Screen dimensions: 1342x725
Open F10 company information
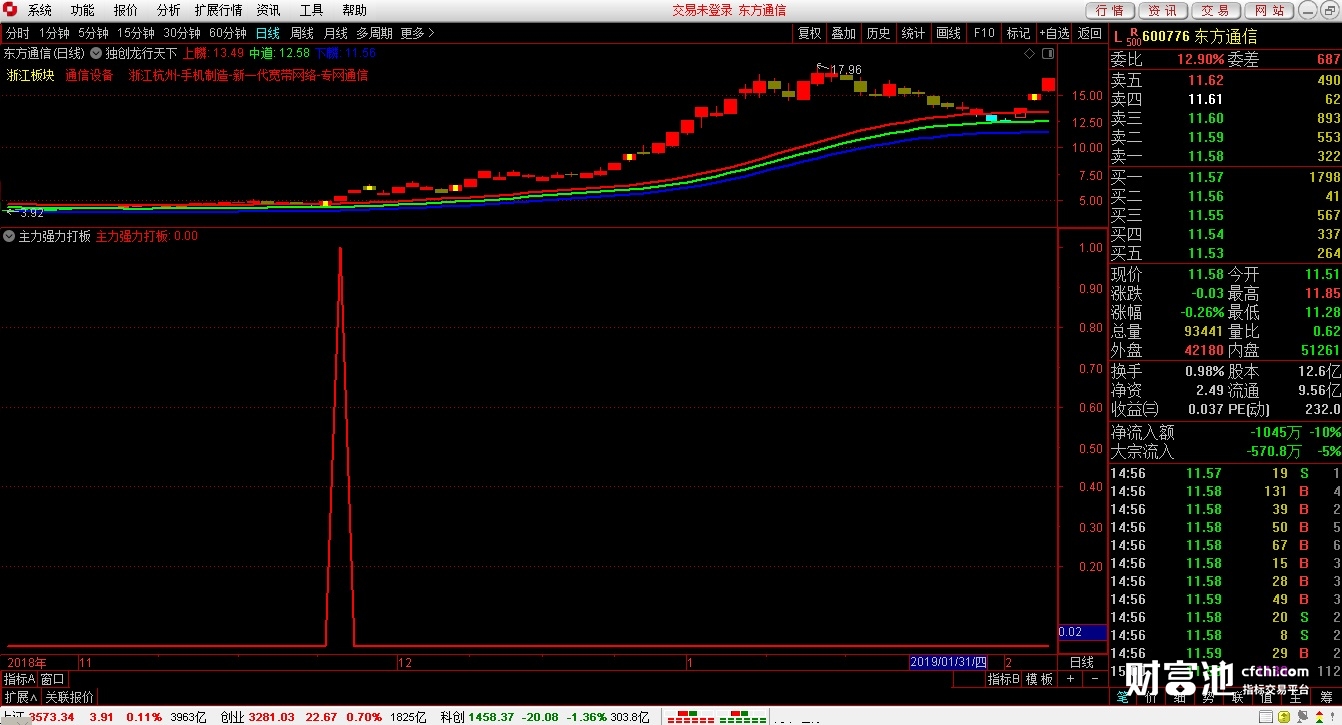(x=984, y=33)
